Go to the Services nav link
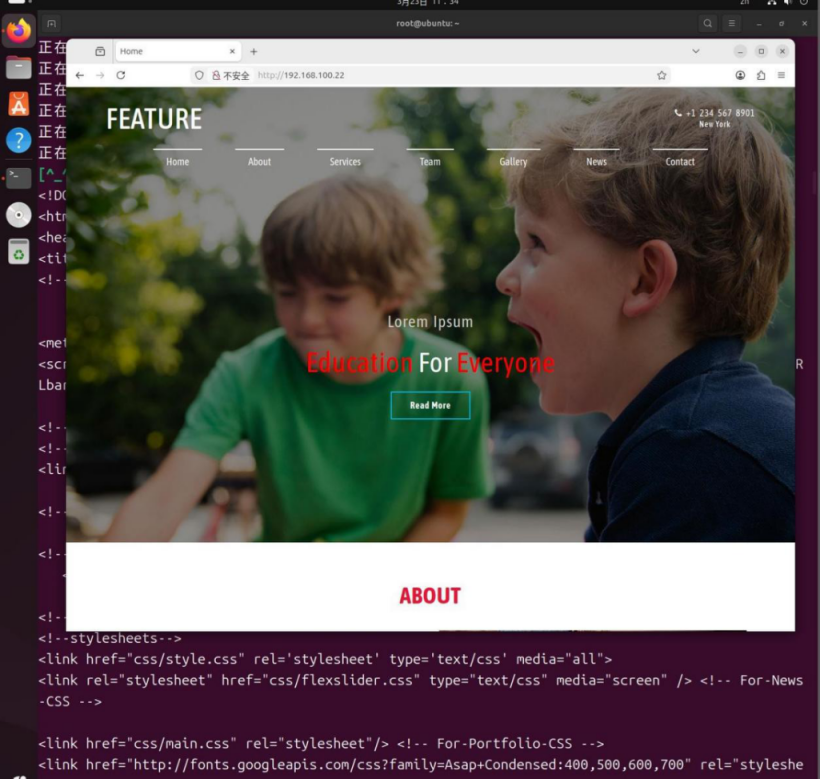 coord(345,162)
